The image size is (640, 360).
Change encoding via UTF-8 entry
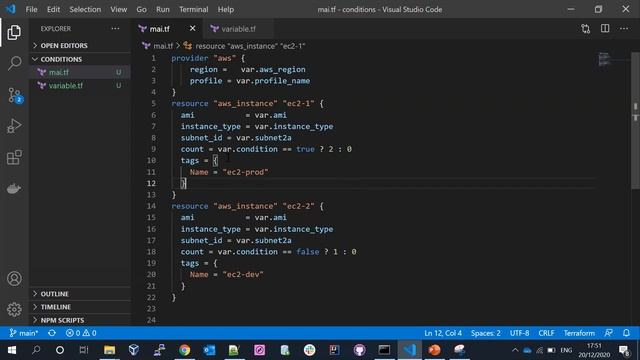pyautogui.click(x=519, y=333)
